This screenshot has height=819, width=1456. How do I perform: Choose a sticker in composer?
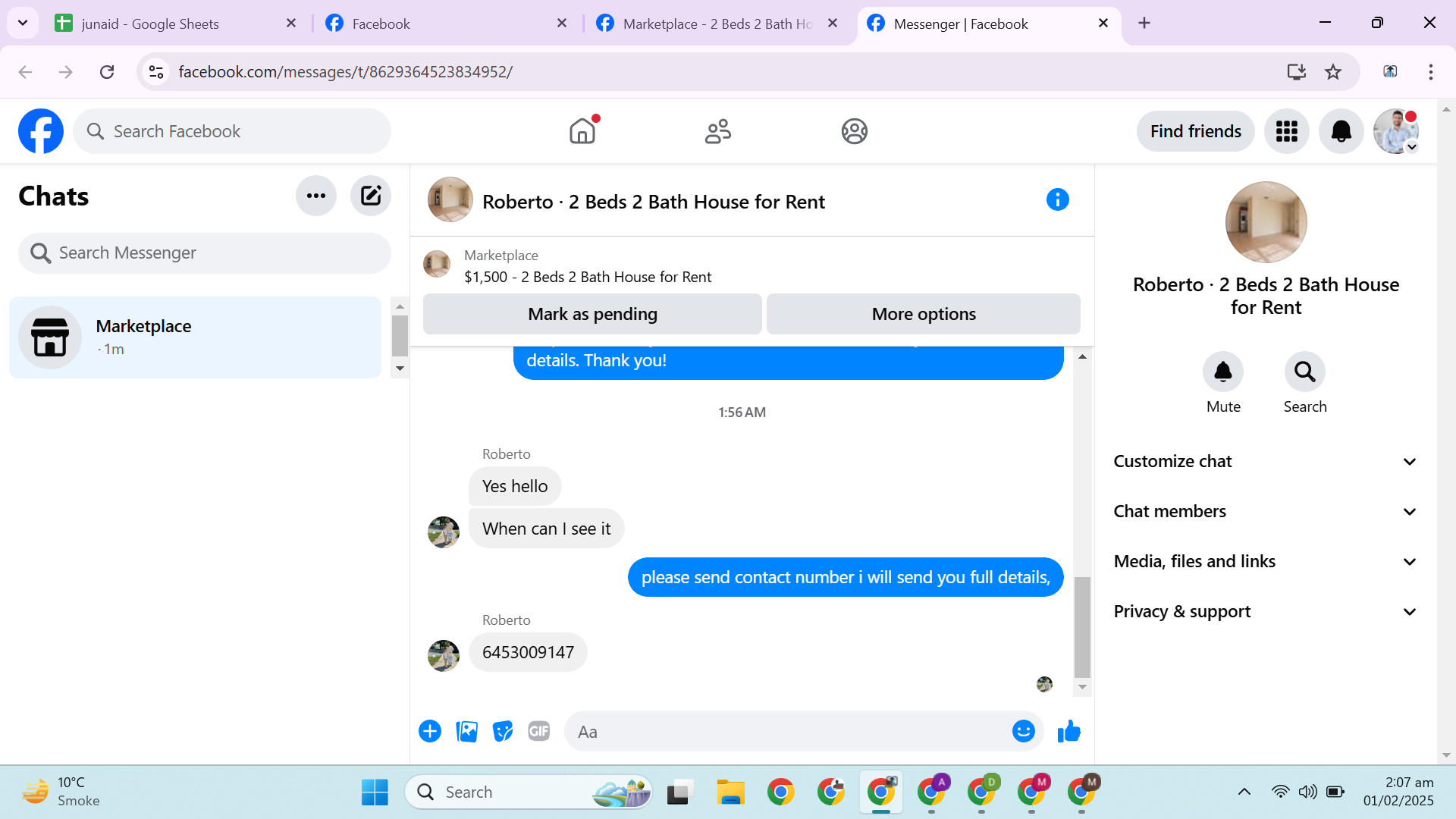503,731
